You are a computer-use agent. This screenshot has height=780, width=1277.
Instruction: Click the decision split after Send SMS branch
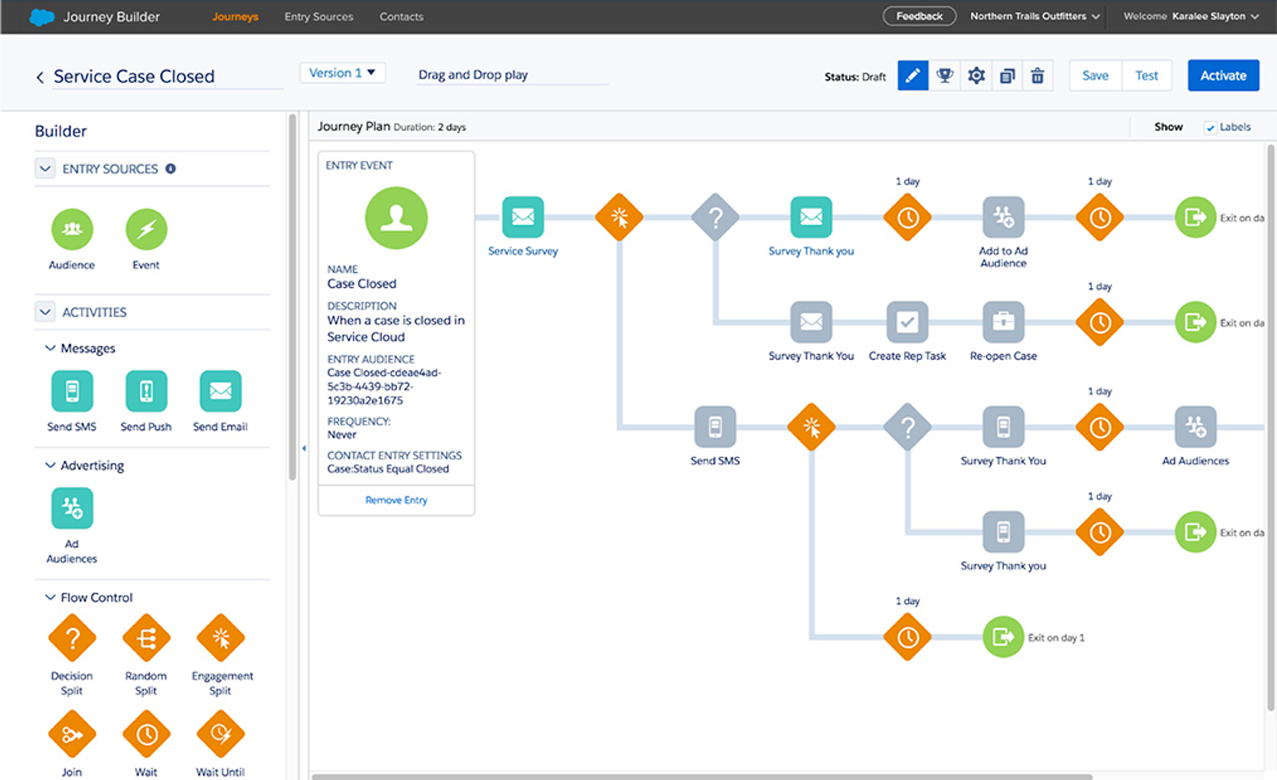click(907, 427)
